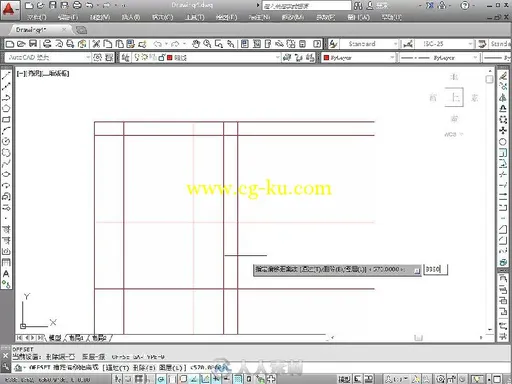Select the Rectangle tool in Draw toolbar
The width and height of the screenshot is (512, 384).
click(6, 119)
